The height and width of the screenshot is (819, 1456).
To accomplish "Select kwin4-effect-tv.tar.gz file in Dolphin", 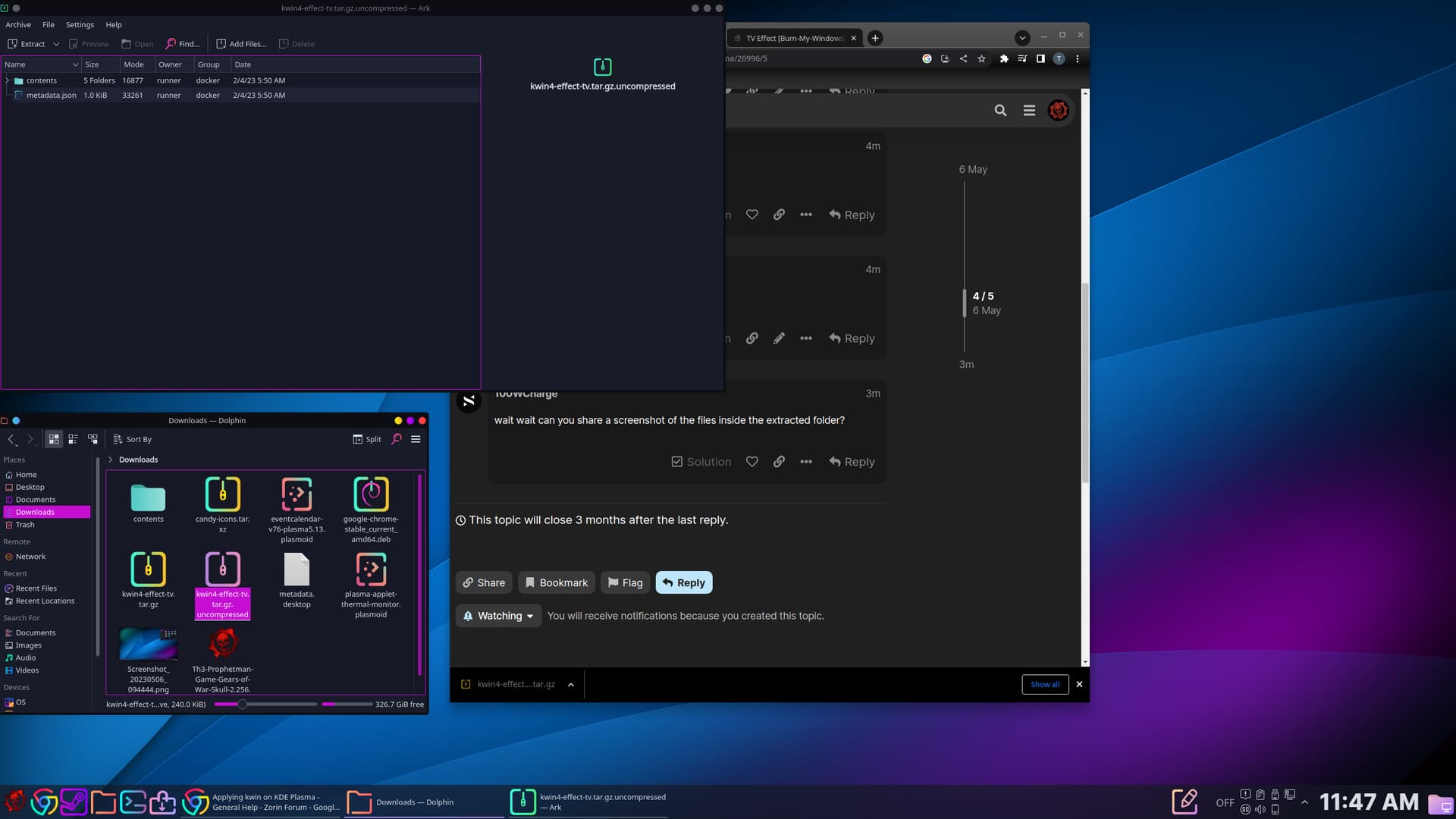I will 148,579.
